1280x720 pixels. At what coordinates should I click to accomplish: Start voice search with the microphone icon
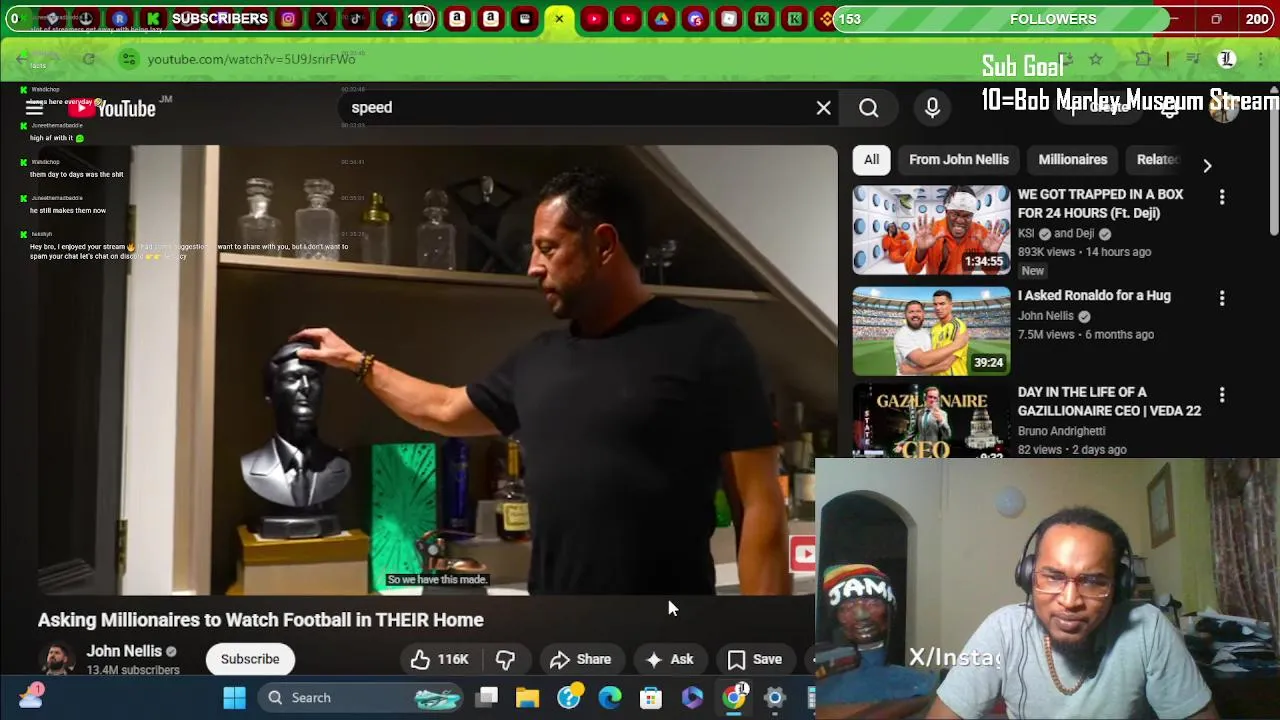[932, 108]
